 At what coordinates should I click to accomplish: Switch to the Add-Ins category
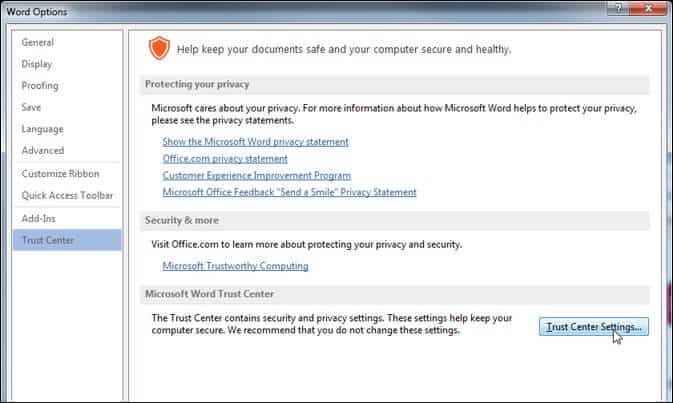[40, 218]
